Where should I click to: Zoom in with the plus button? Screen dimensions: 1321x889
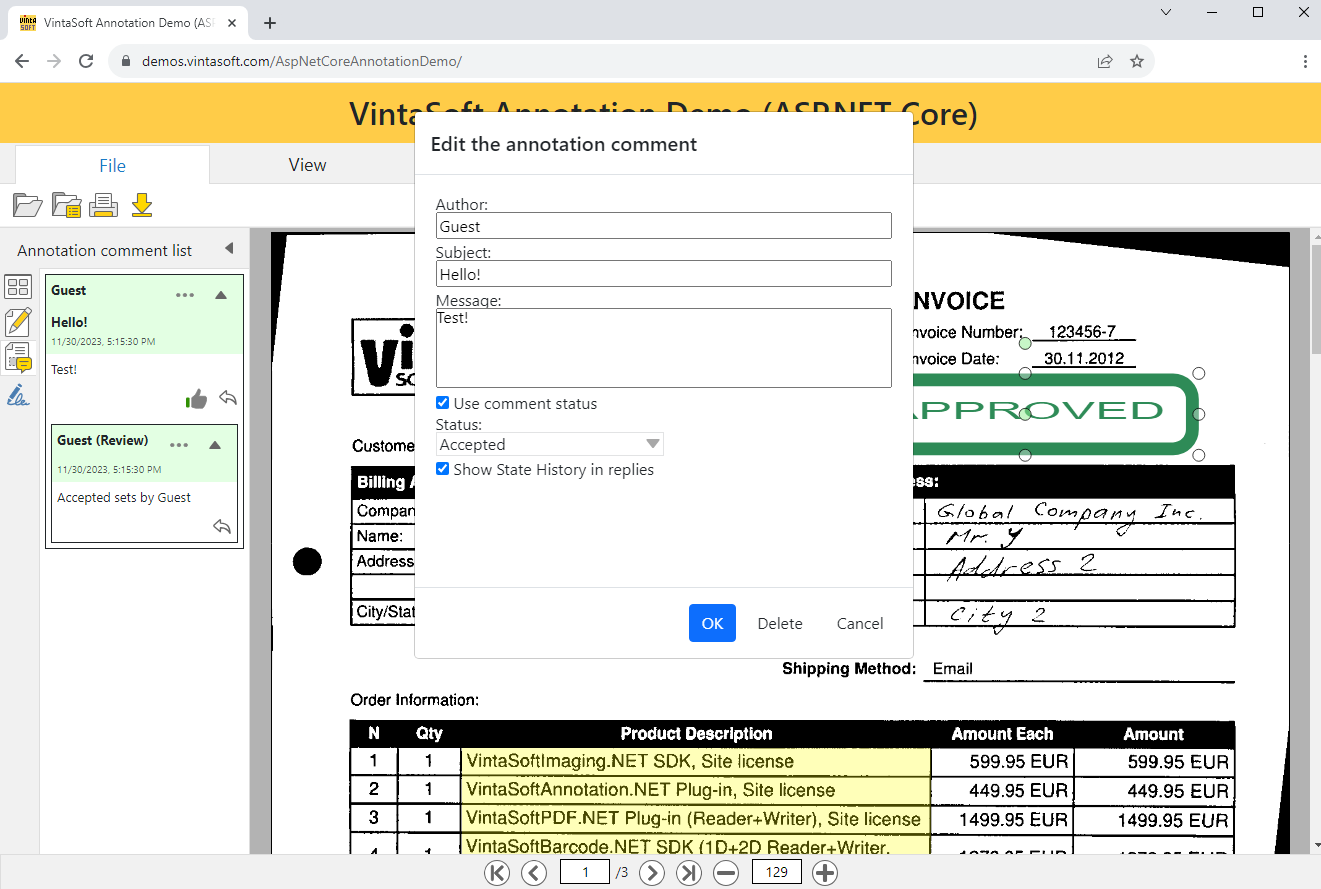824,873
